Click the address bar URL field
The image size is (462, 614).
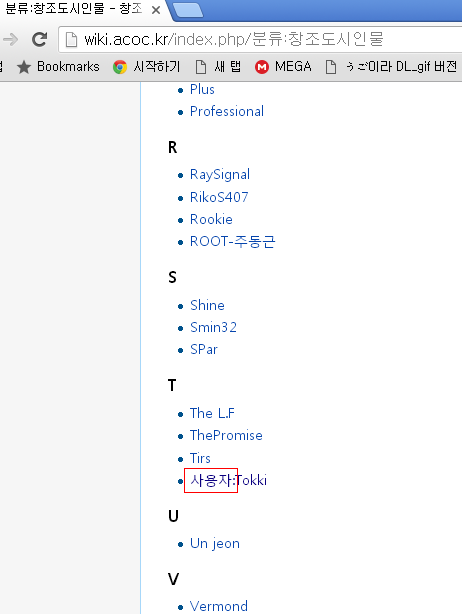click(x=260, y=39)
